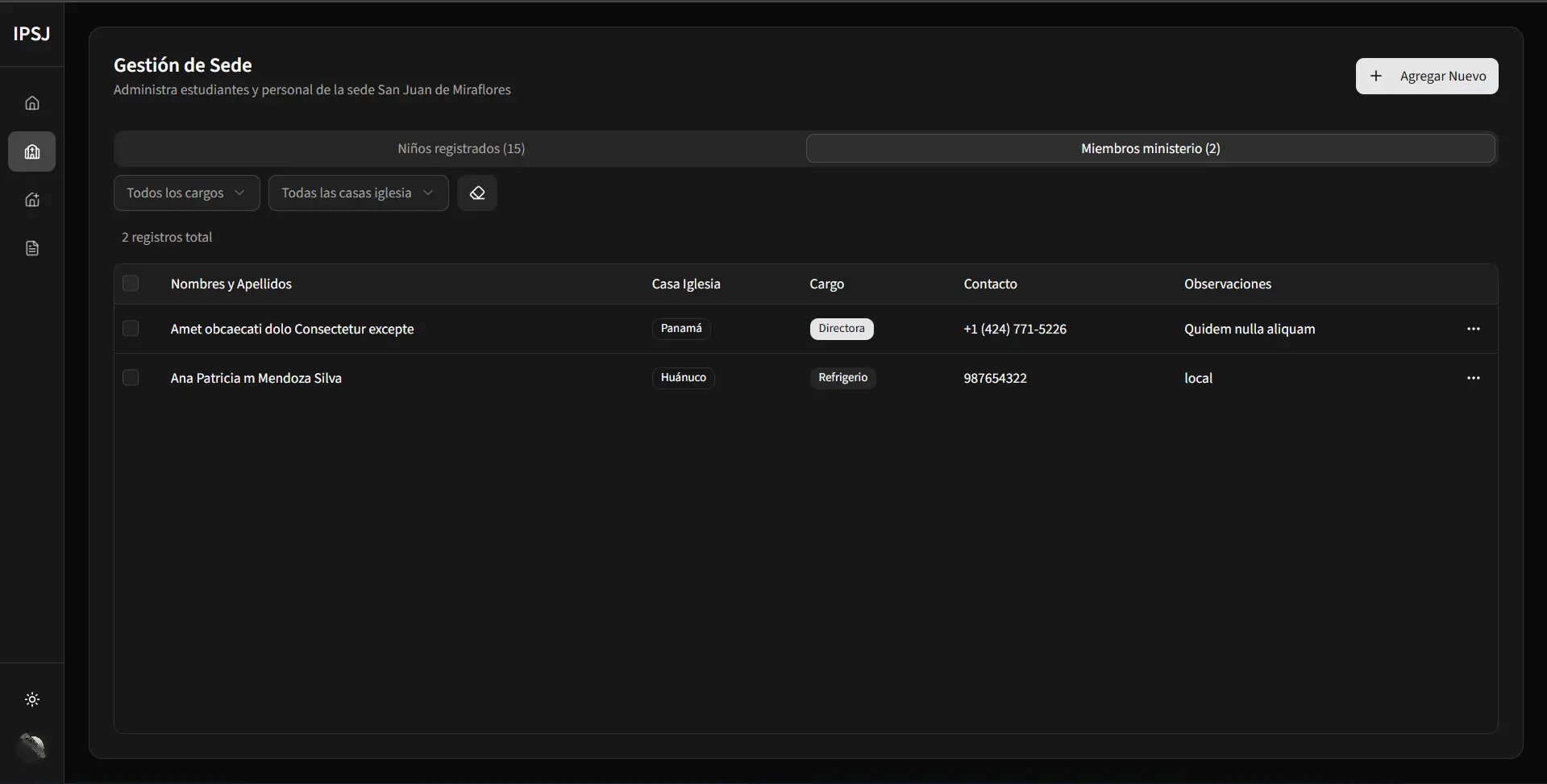The height and width of the screenshot is (784, 1547).
Task: Expand the Todas las casas iglesia dropdown
Action: [x=358, y=193]
